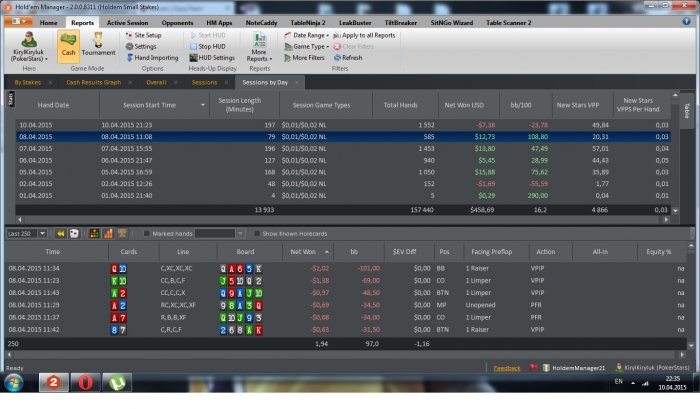
Task: Open the Windows Start menu
Action: (14, 383)
